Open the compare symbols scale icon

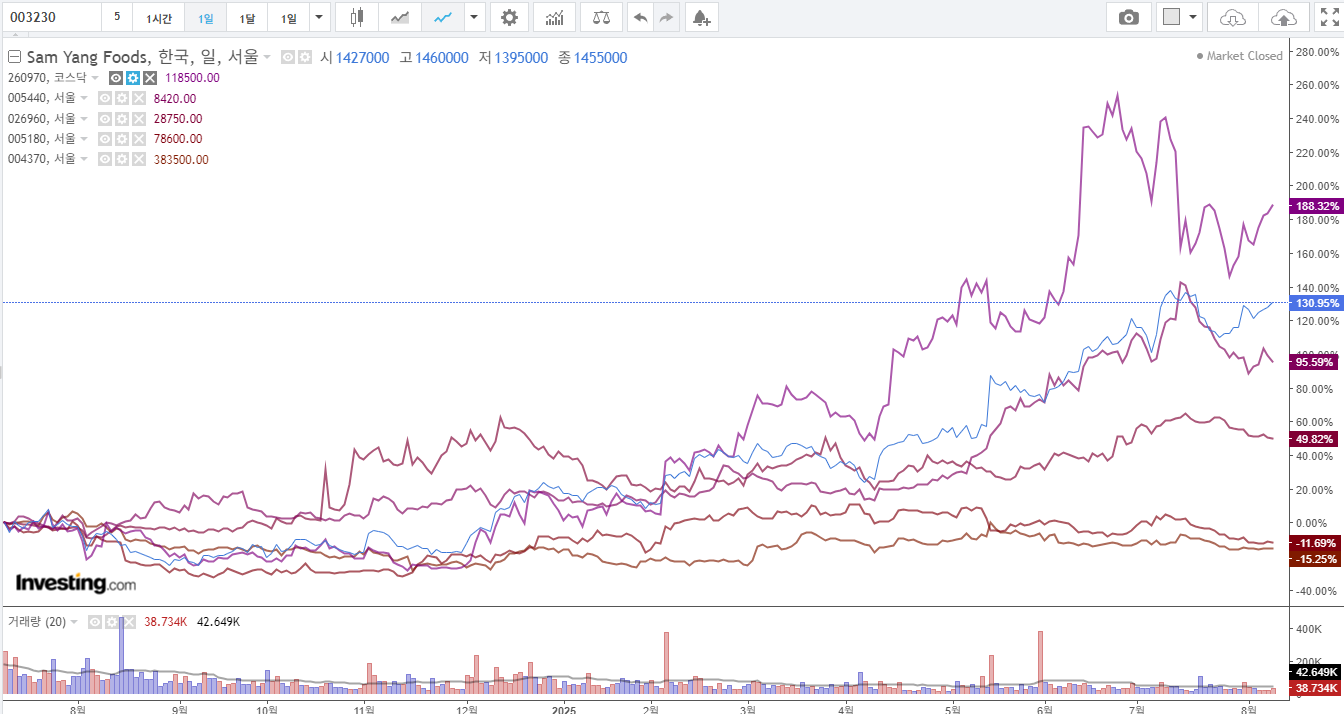pos(601,17)
